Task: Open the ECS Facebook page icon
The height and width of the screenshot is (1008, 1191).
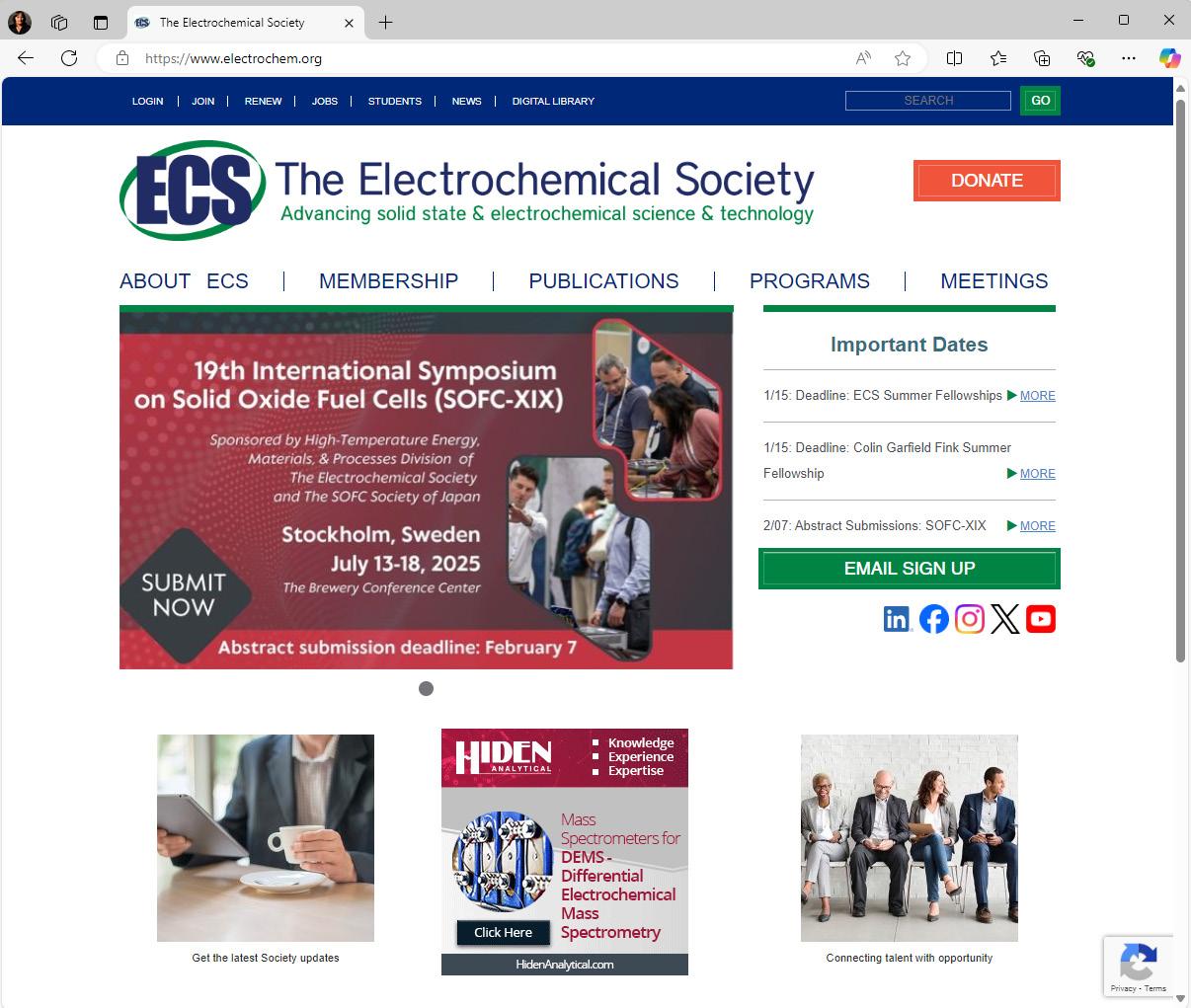Action: coord(934,619)
